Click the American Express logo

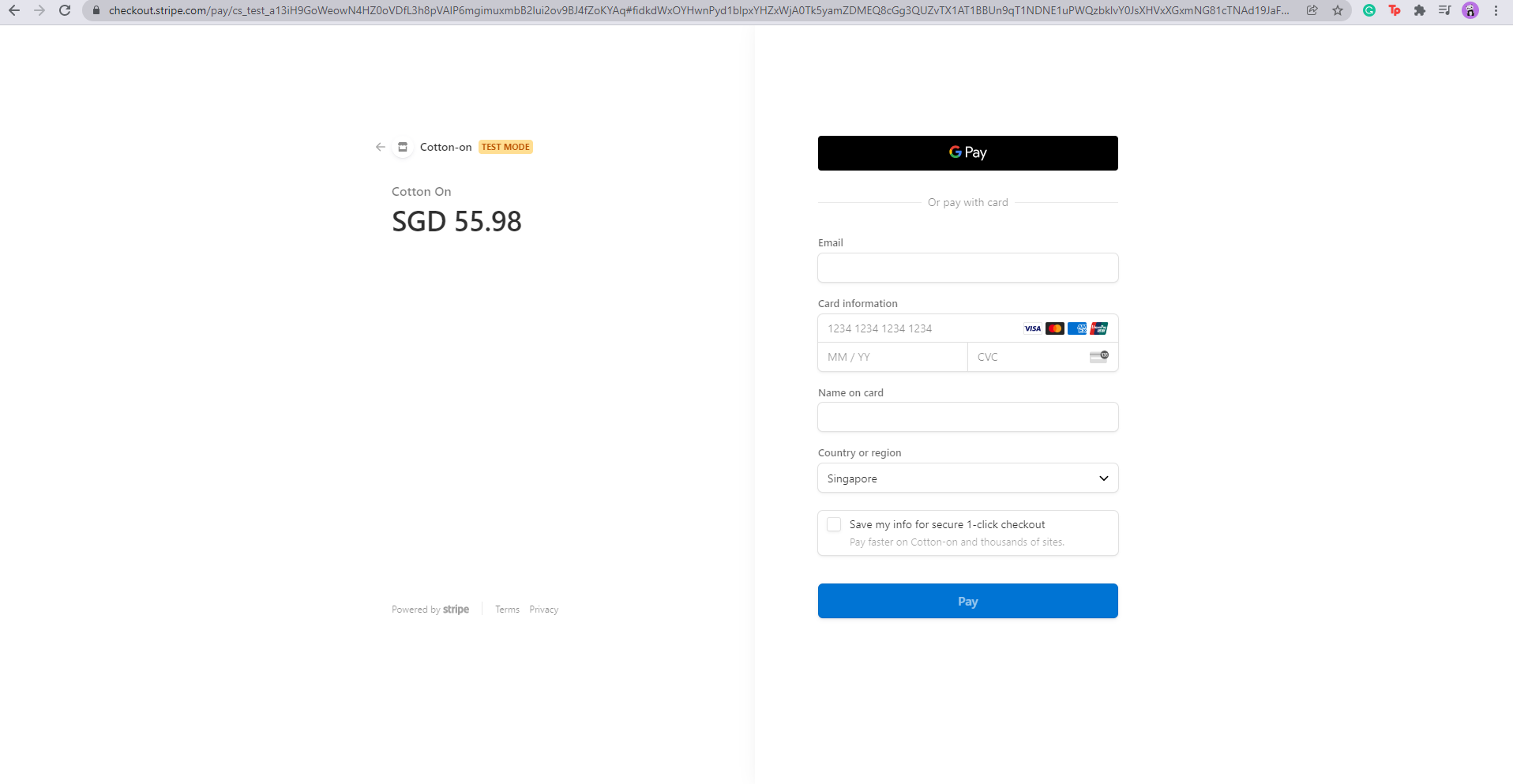pyautogui.click(x=1077, y=328)
